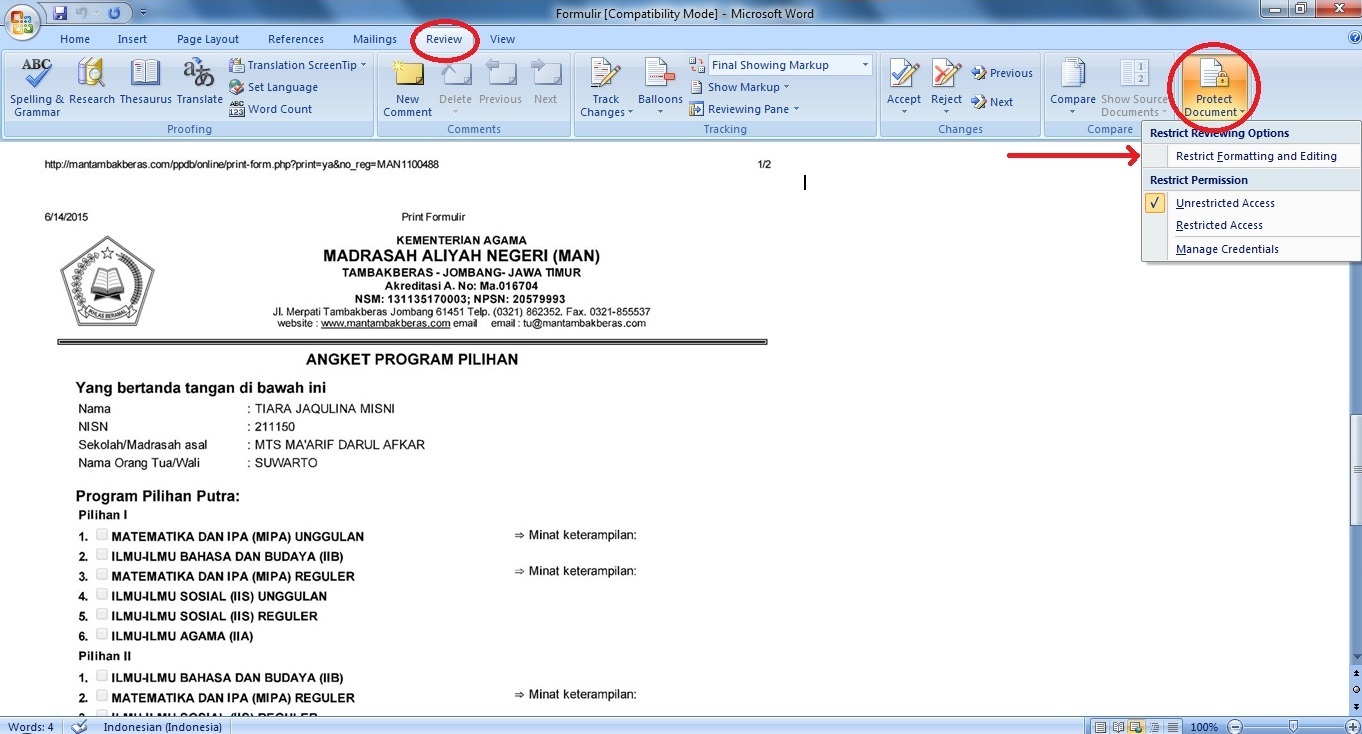Image resolution: width=1362 pixels, height=734 pixels.
Task: Open the References tab
Action: click(296, 39)
